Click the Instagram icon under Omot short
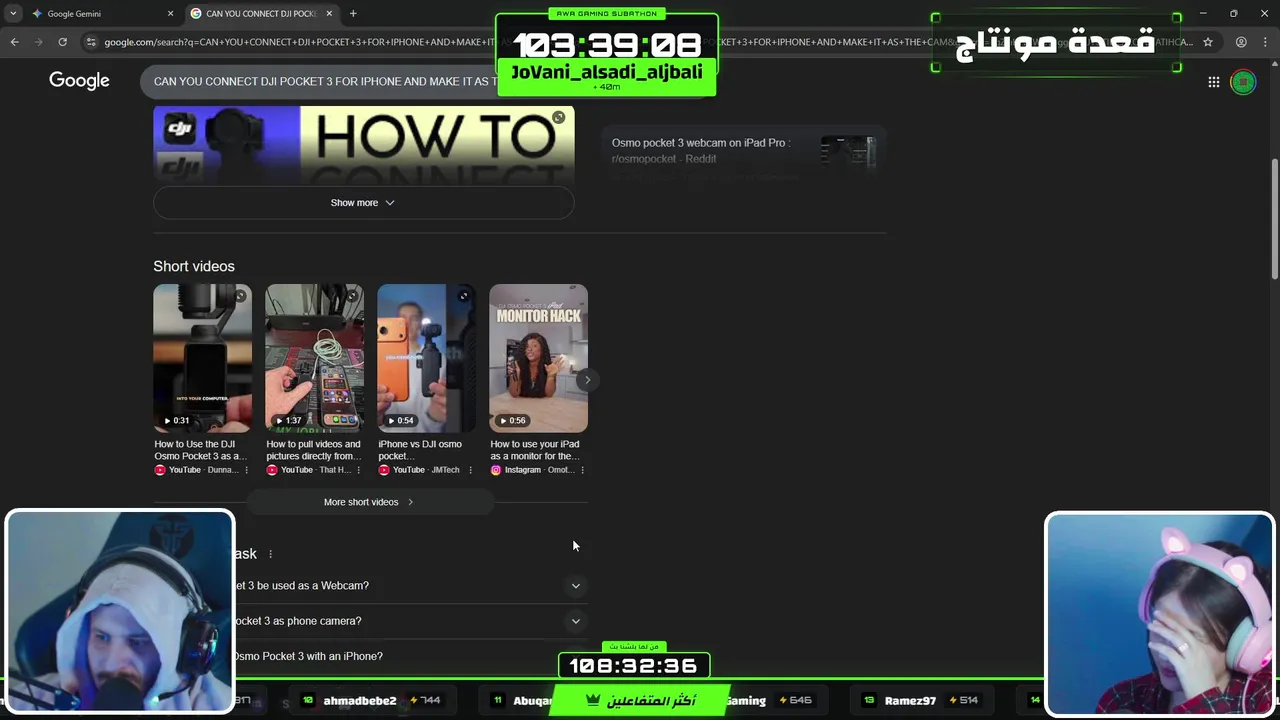This screenshot has height=720, width=1280. click(x=496, y=470)
